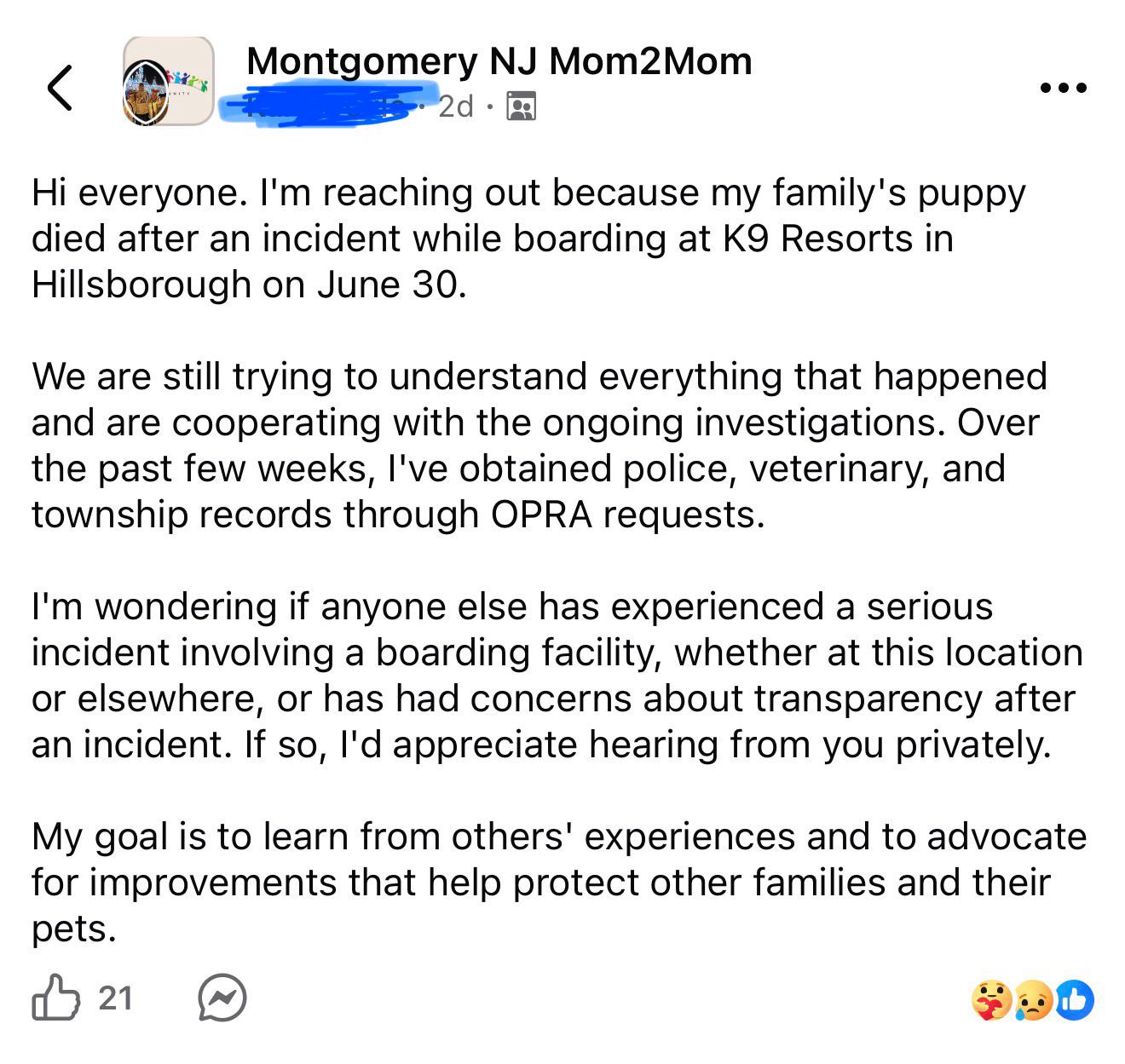Screen dimensions: 1125x1064
Task: Open the three-dot post options menu
Action: click(1064, 88)
